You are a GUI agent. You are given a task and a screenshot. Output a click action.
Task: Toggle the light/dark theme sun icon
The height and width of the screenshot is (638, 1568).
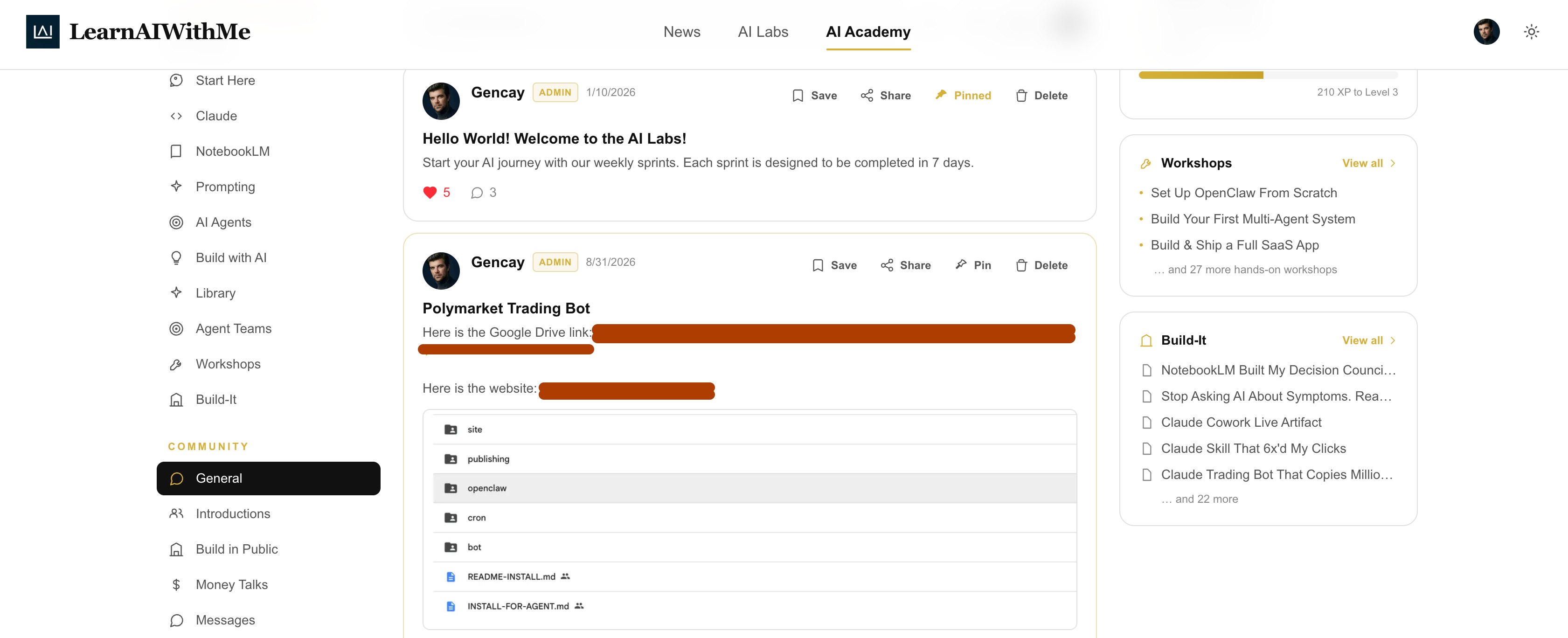click(1532, 32)
